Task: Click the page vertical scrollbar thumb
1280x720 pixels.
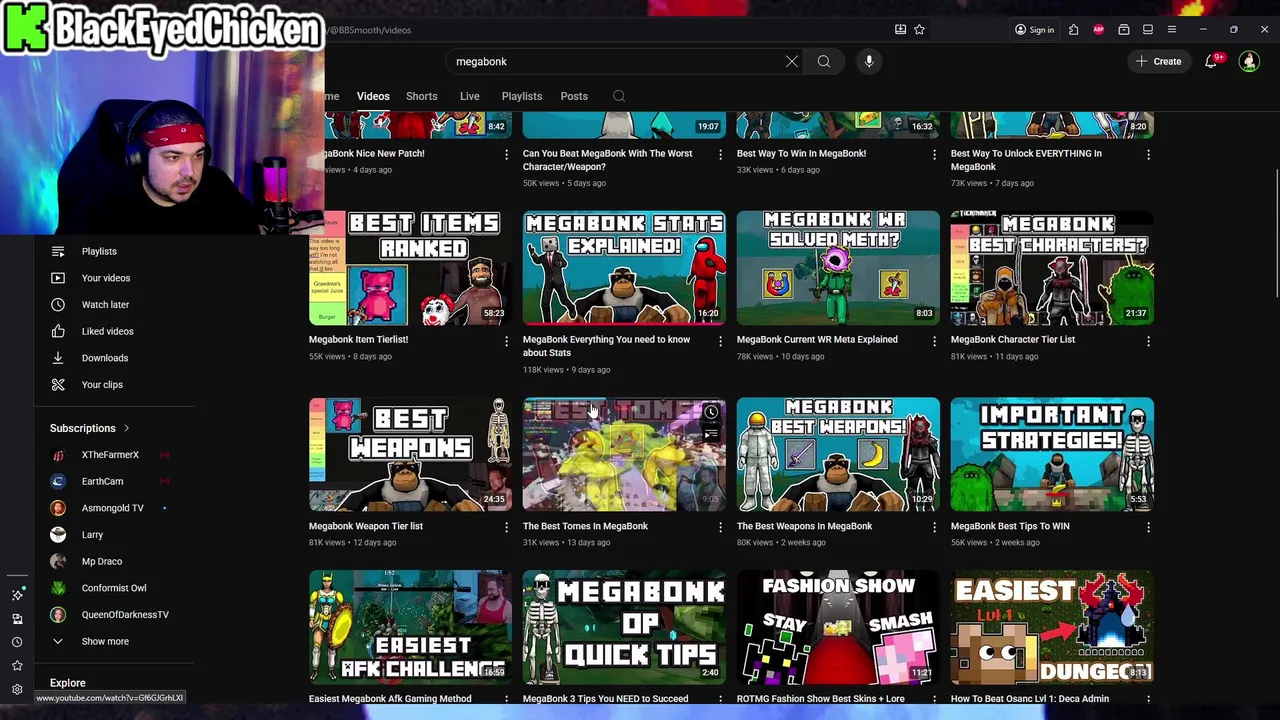Action: 1276,233
